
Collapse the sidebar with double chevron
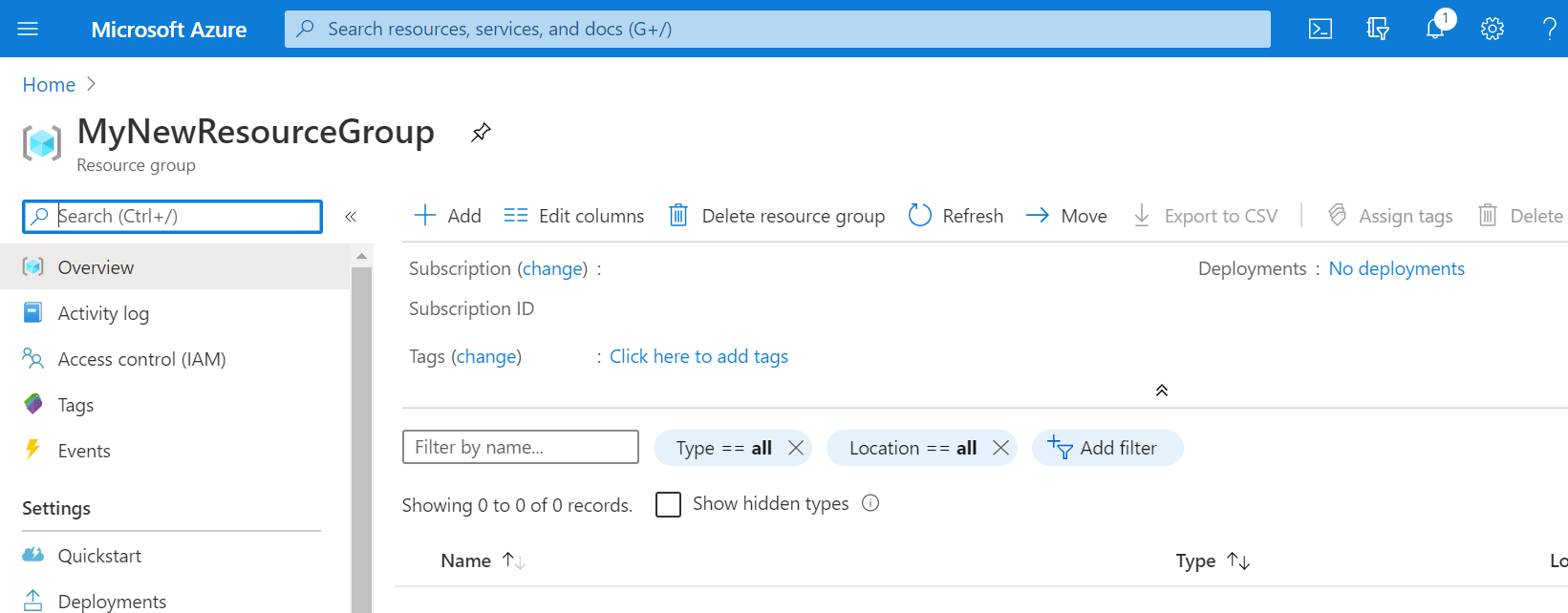coord(351,217)
